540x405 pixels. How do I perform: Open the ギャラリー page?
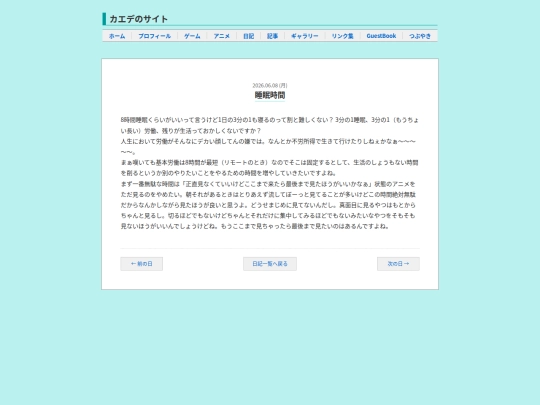pyautogui.click(x=305, y=36)
